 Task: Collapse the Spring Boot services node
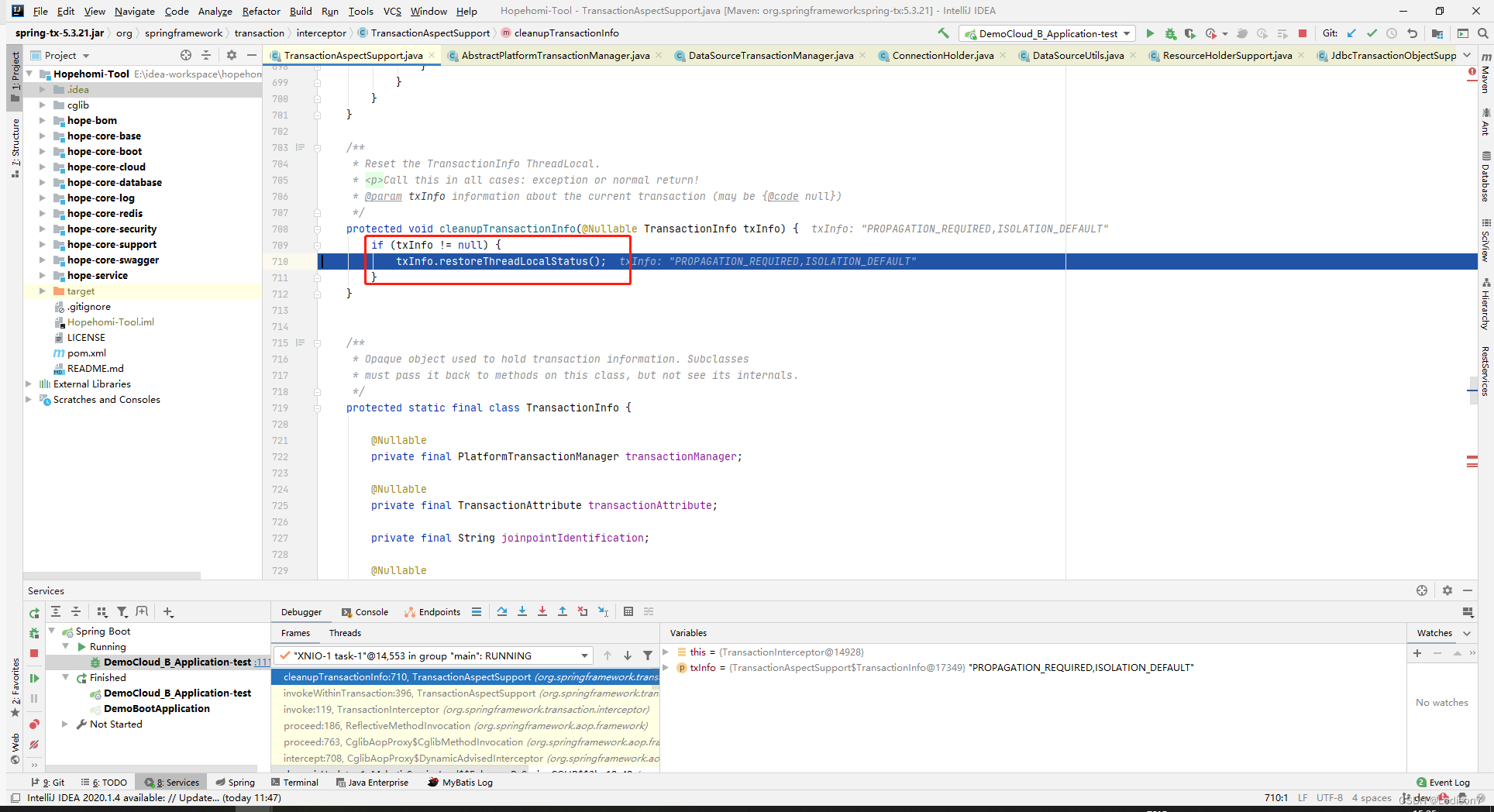click(52, 631)
